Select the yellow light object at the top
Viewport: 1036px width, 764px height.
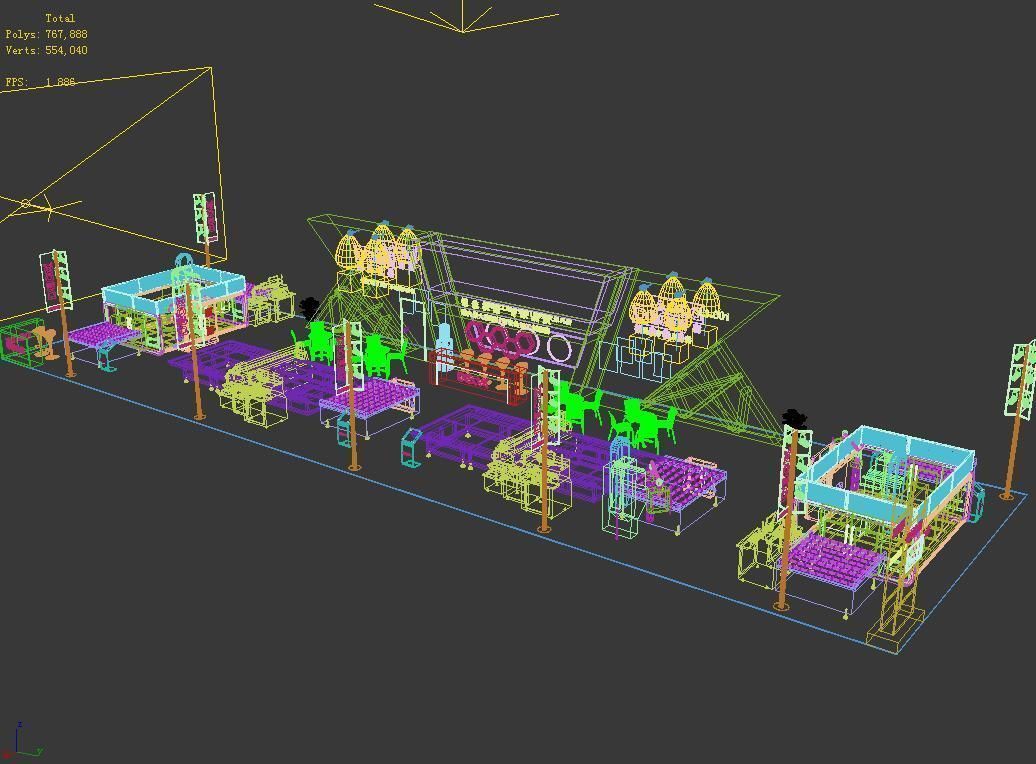click(x=464, y=16)
